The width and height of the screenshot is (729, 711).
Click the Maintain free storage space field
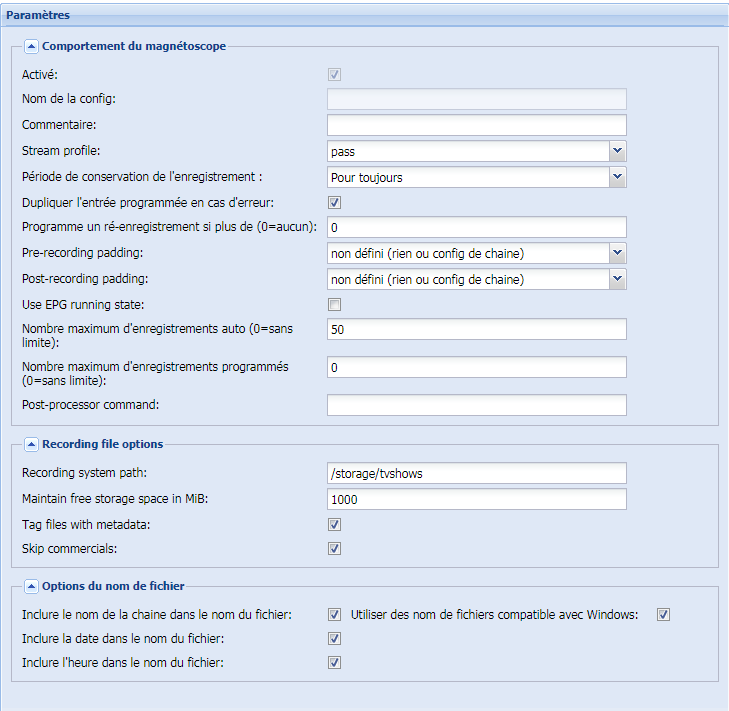point(477,499)
